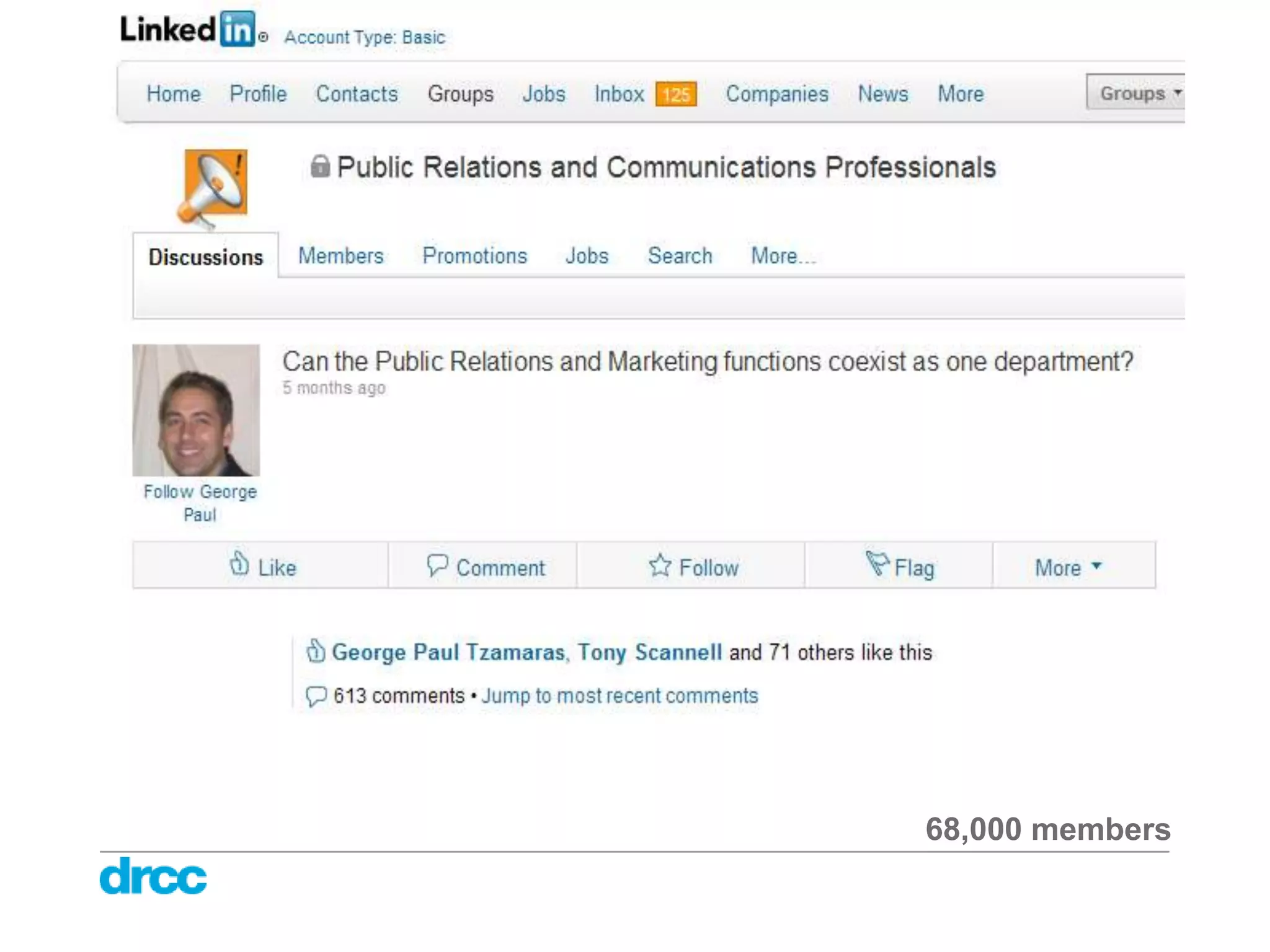Open the Promotions tab
The image size is (1270, 952).
click(x=474, y=256)
